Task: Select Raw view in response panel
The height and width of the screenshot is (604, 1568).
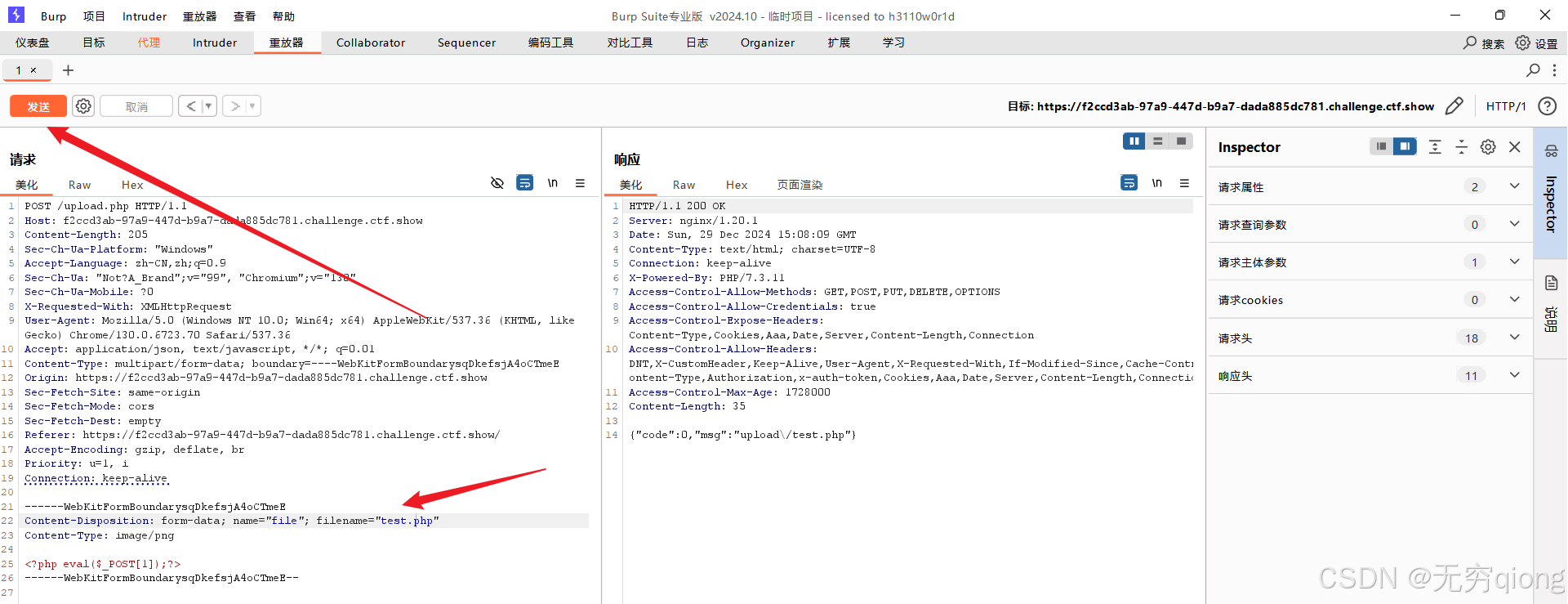Action: pyautogui.click(x=684, y=185)
